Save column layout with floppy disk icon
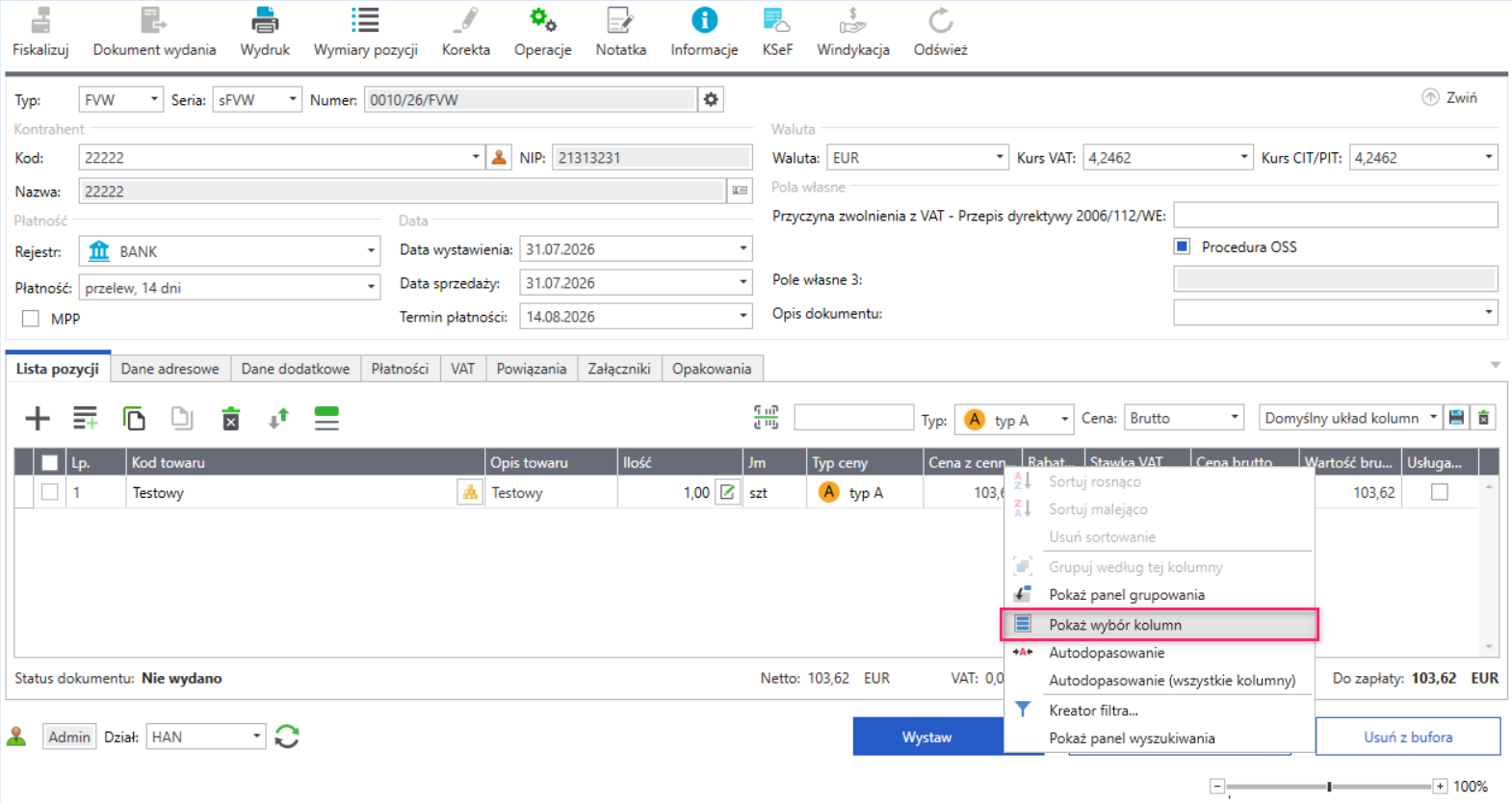This screenshot has height=803, width=1512. 1456,417
